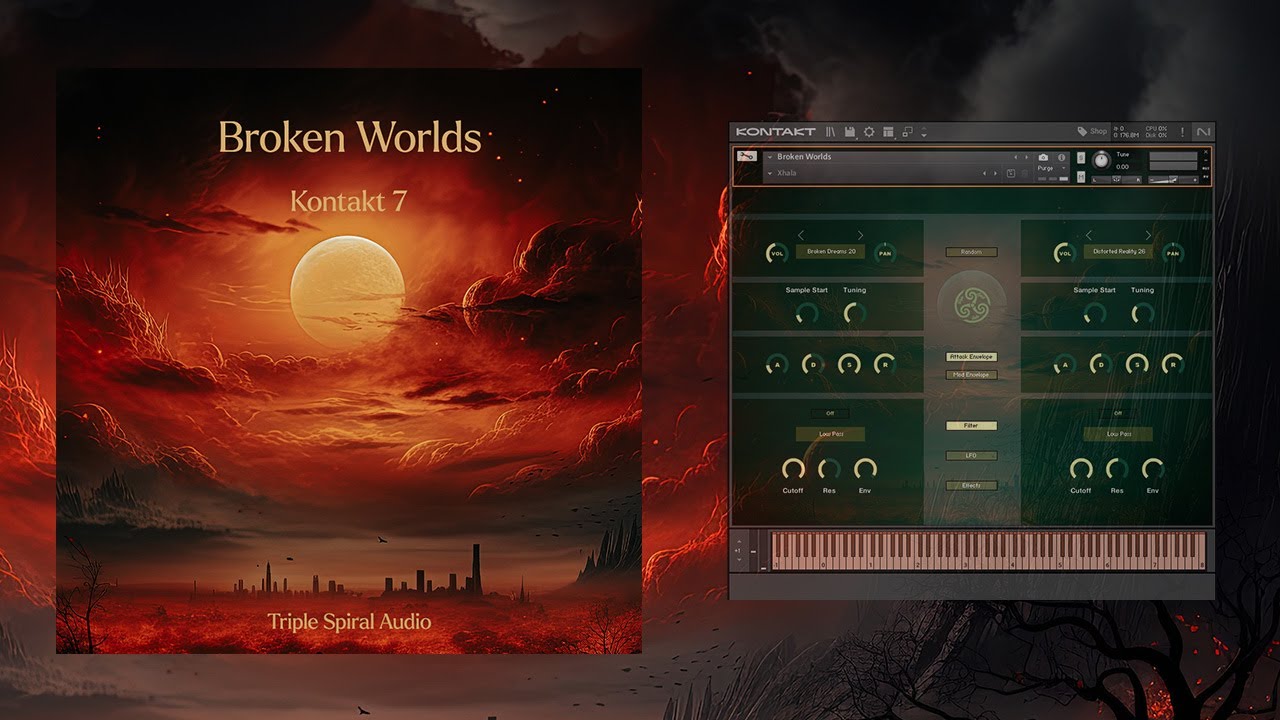Switch to the Mod Envelope tab

click(x=971, y=375)
